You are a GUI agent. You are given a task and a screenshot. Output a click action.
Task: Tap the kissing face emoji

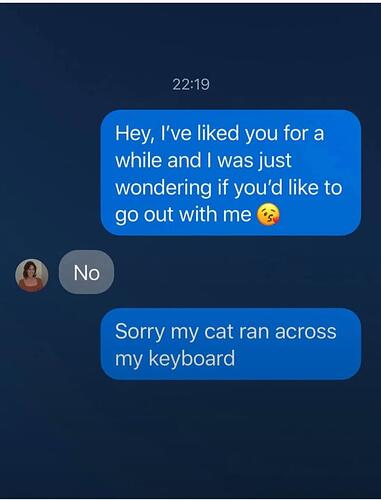coord(268,215)
